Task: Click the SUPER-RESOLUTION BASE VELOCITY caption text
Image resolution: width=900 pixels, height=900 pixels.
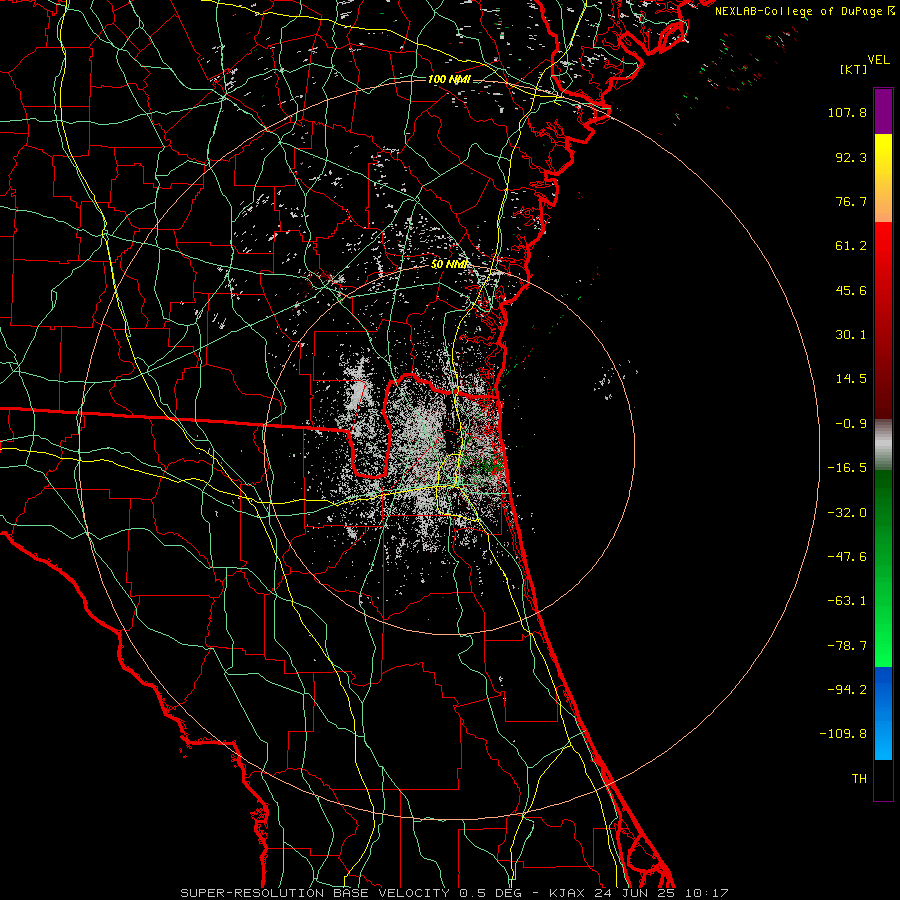Action: point(317,893)
